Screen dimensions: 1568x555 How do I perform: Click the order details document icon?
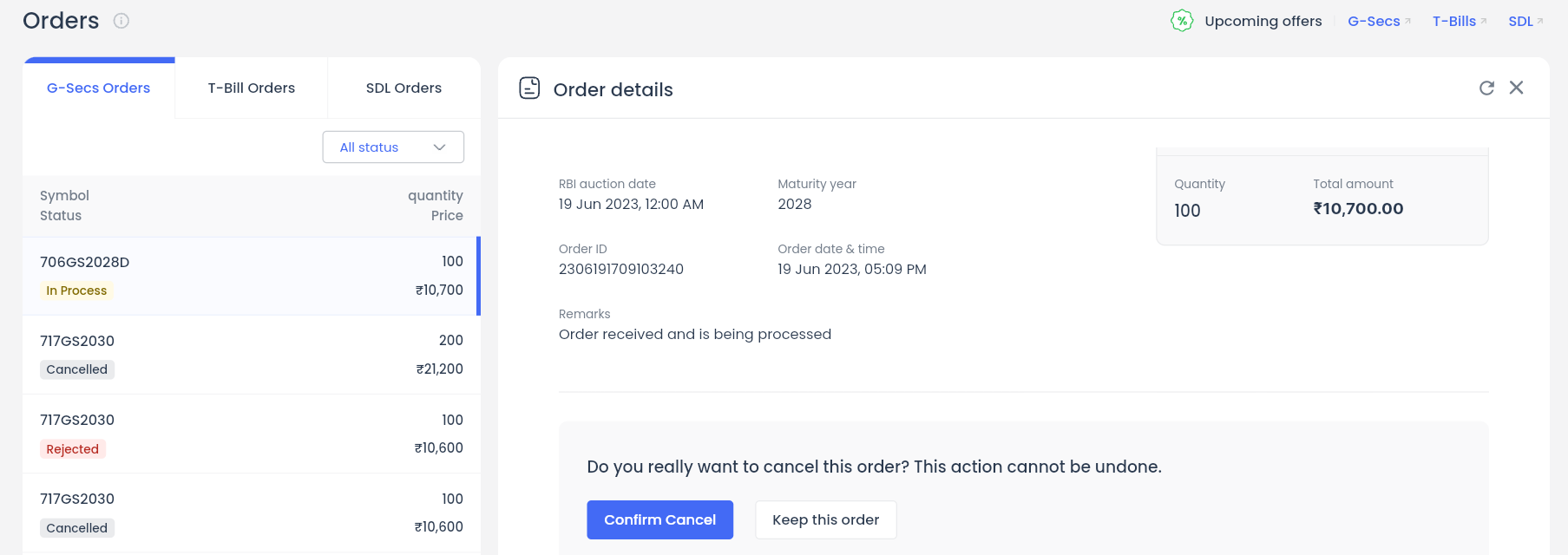(x=529, y=88)
